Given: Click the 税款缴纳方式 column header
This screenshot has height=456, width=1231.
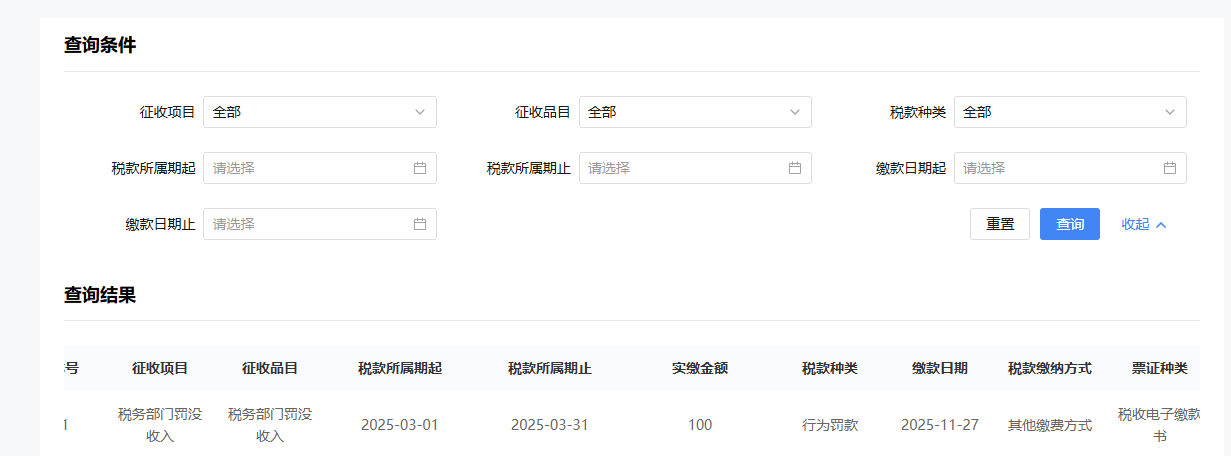Looking at the screenshot, I should (1049, 368).
